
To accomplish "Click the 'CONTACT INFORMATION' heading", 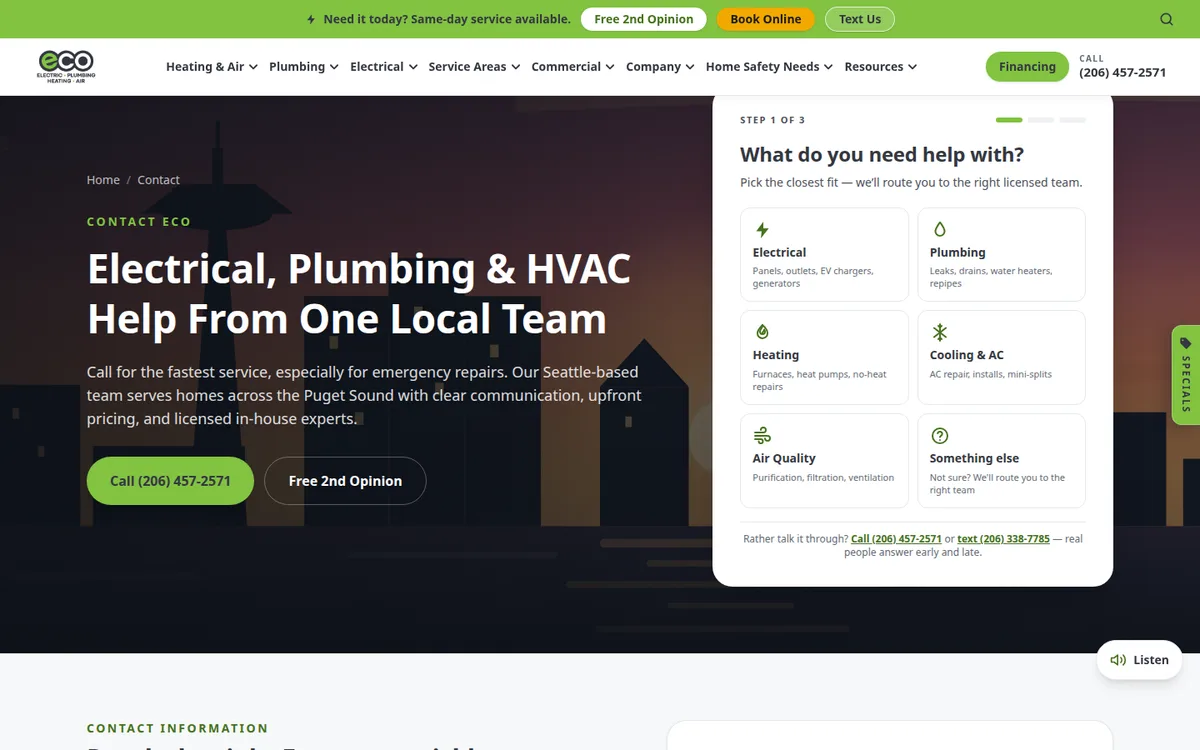I will pos(178,728).
